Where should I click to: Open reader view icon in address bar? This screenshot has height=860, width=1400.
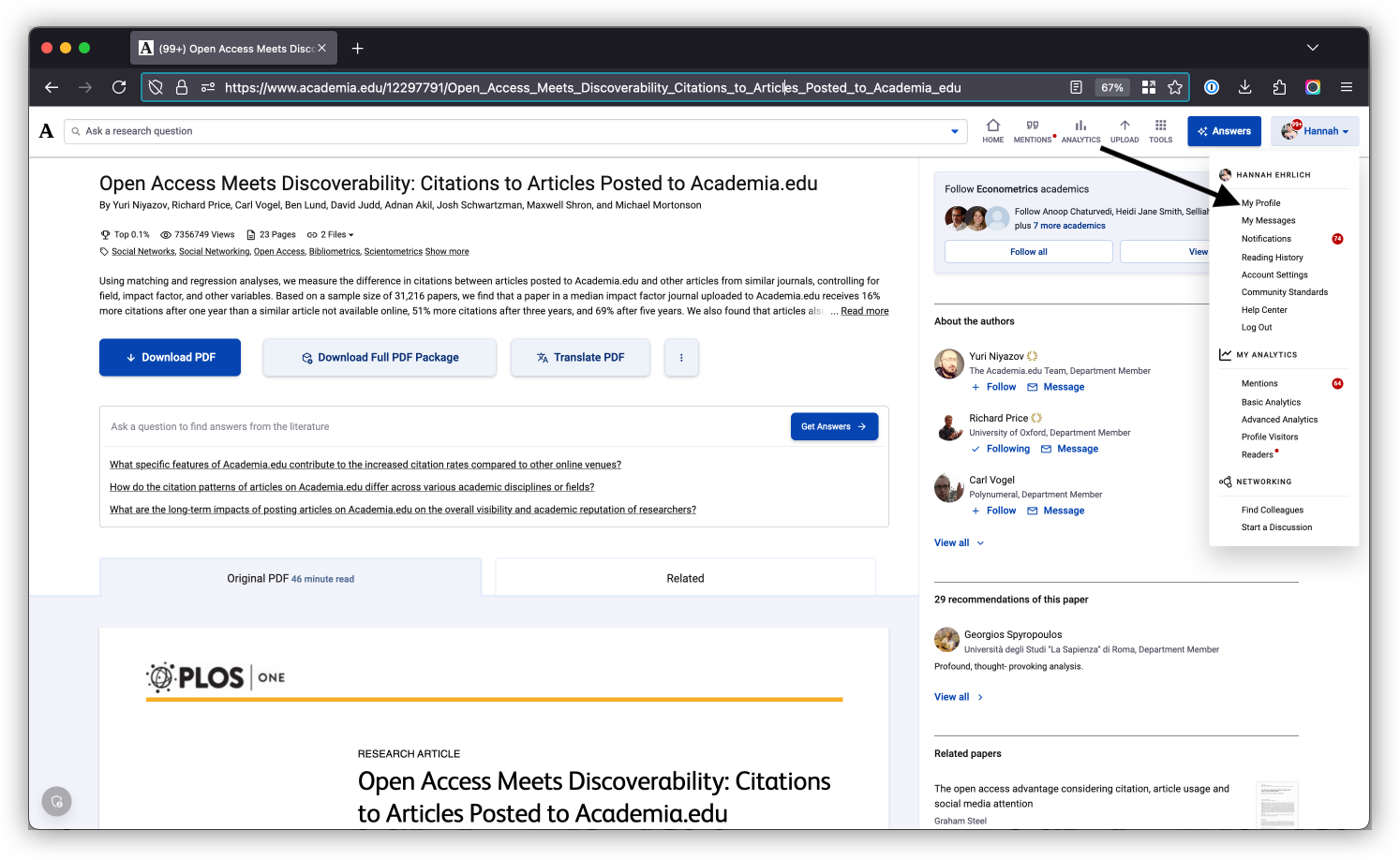point(1076,87)
